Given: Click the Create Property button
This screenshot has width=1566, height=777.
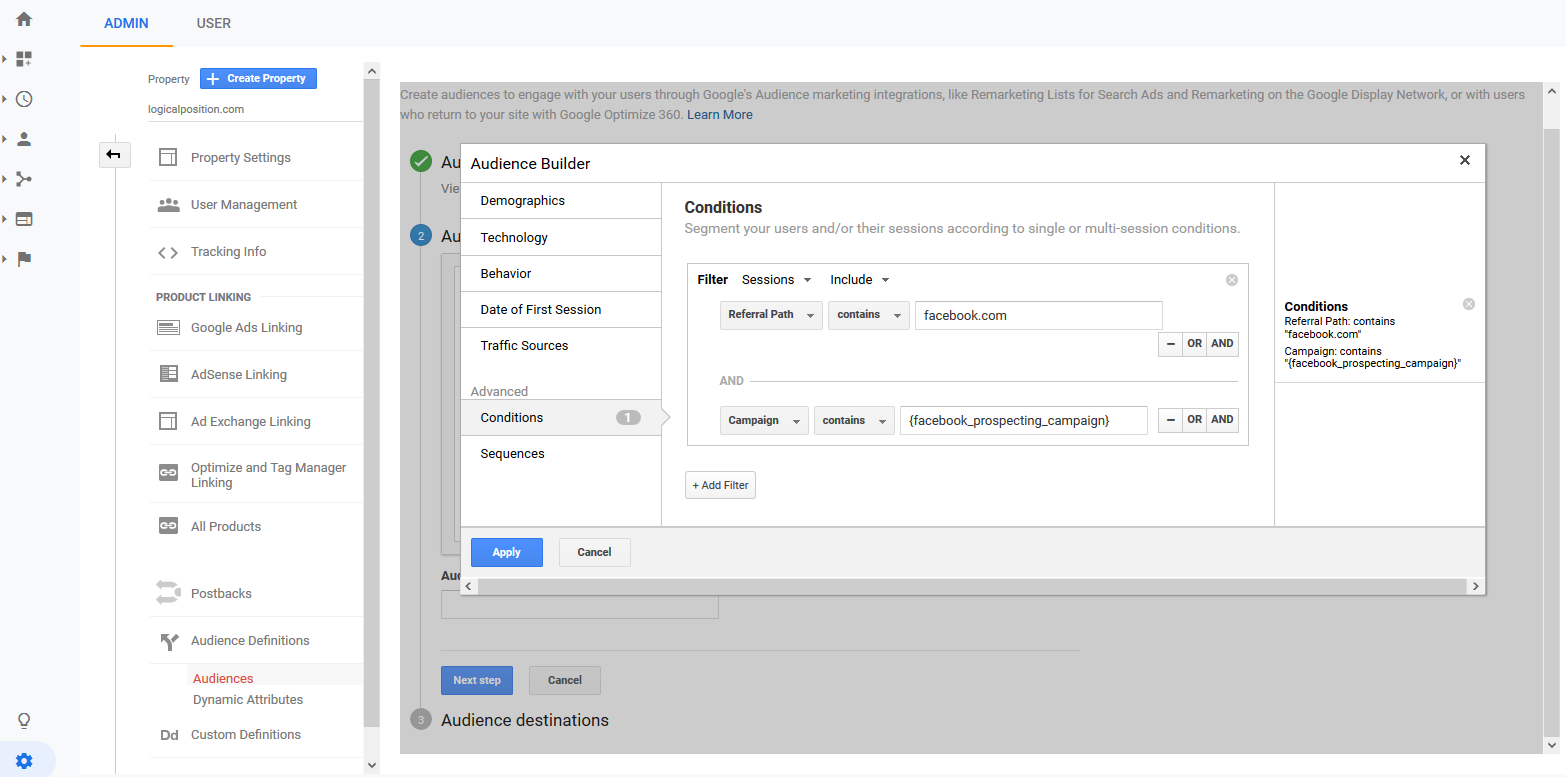Looking at the screenshot, I should click(258, 78).
